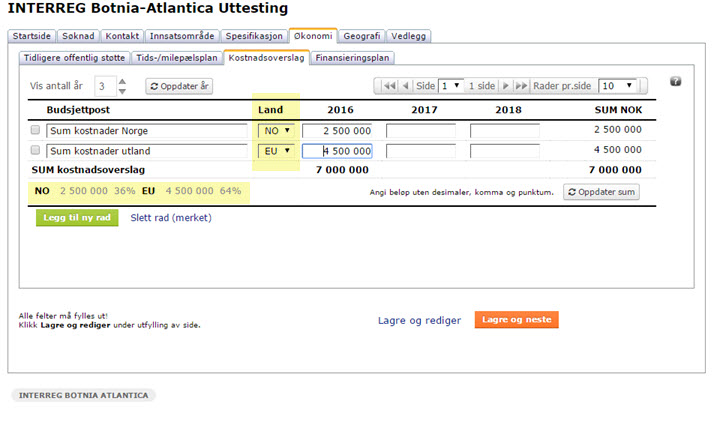Click Lagre og rediger link
717x422 pixels.
coord(419,320)
